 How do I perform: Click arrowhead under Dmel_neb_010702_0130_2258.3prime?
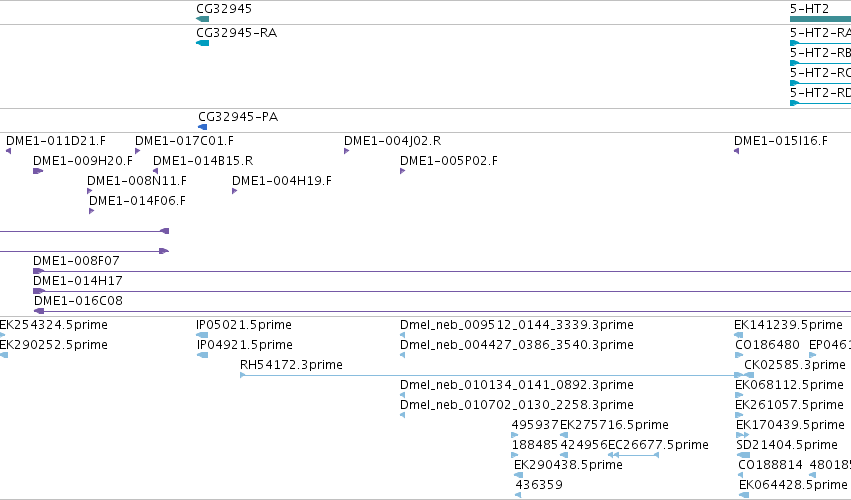pos(403,415)
